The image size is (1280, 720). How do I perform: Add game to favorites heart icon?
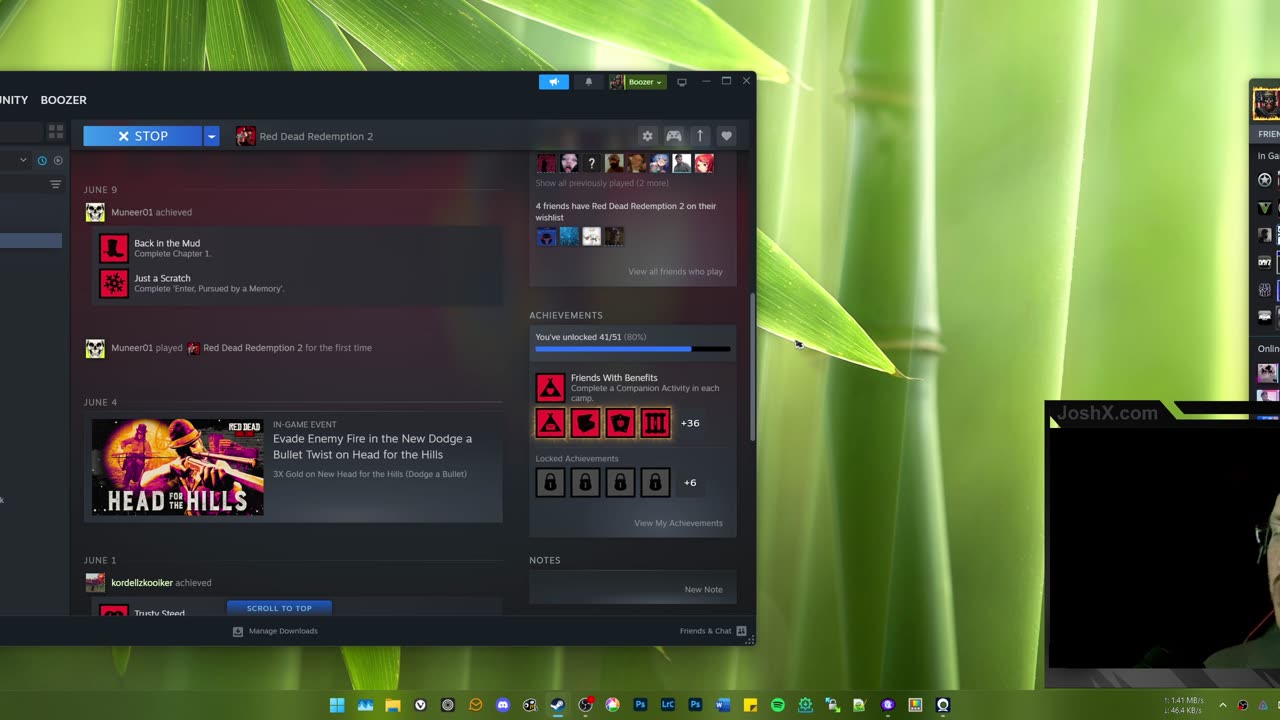[x=727, y=136]
